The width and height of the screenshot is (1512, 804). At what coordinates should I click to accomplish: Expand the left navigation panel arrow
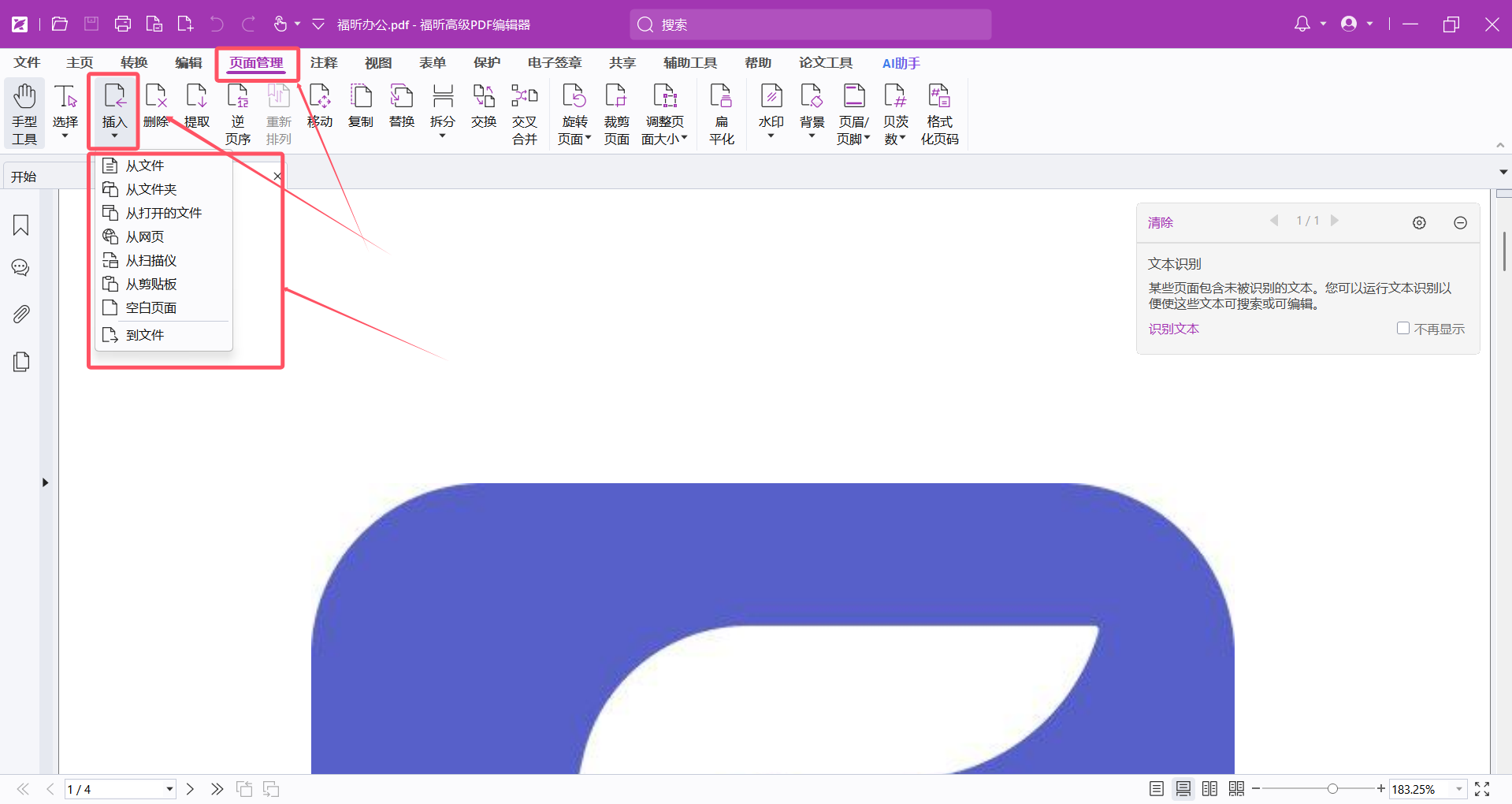pyautogui.click(x=45, y=482)
